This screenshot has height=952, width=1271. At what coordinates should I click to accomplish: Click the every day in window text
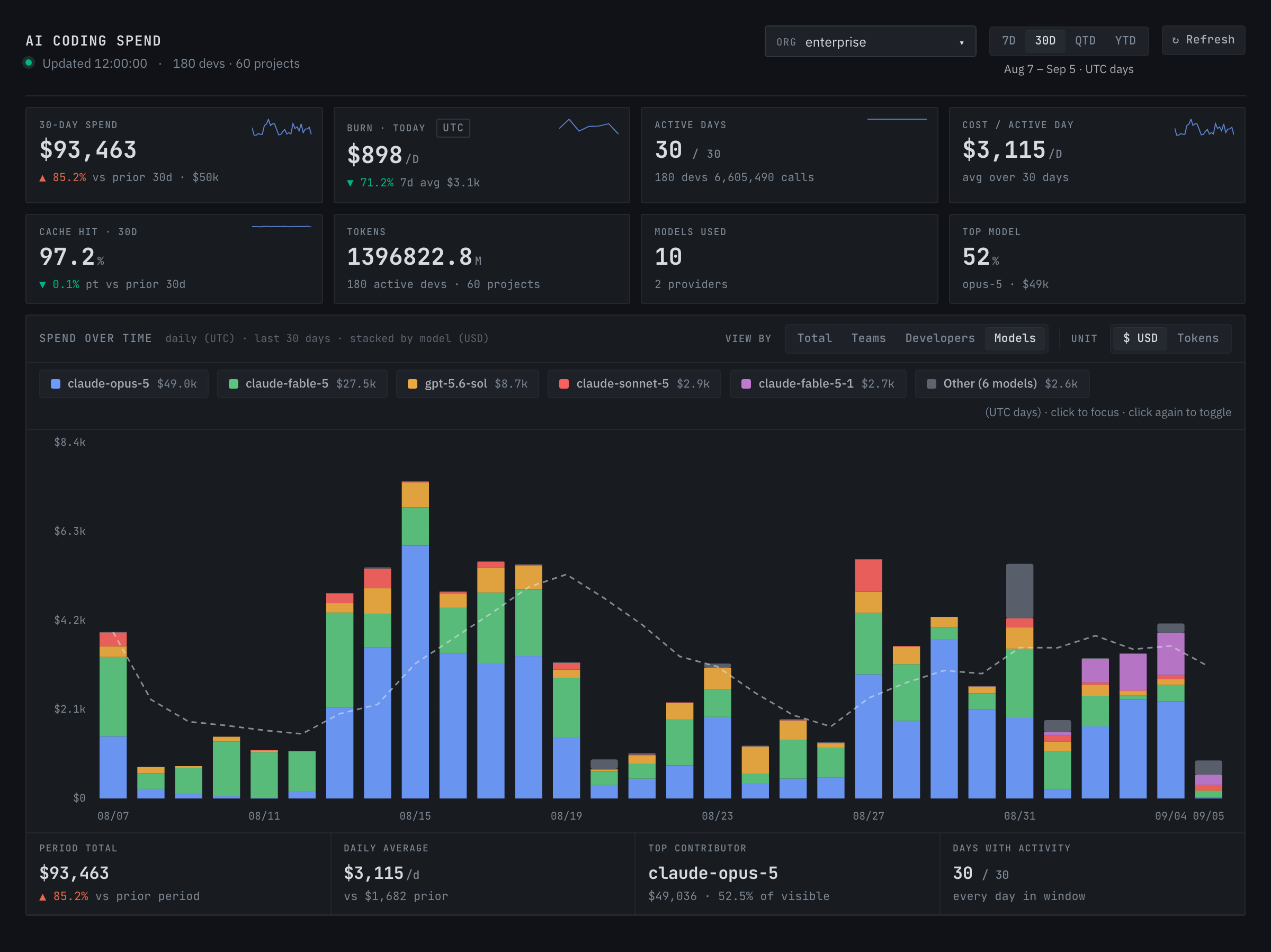point(1019,896)
